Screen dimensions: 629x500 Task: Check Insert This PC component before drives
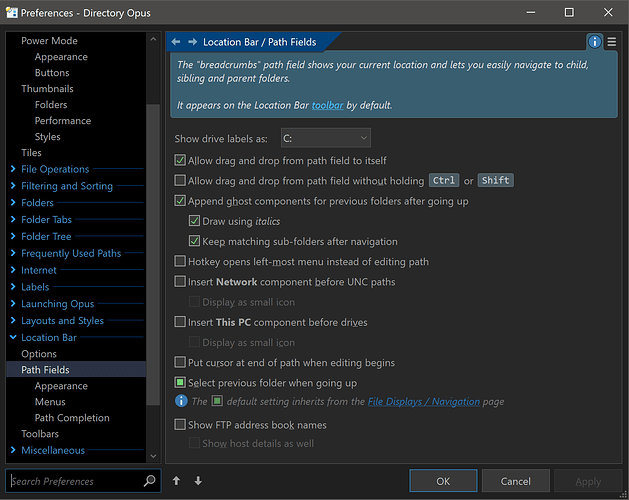pyautogui.click(x=180, y=321)
